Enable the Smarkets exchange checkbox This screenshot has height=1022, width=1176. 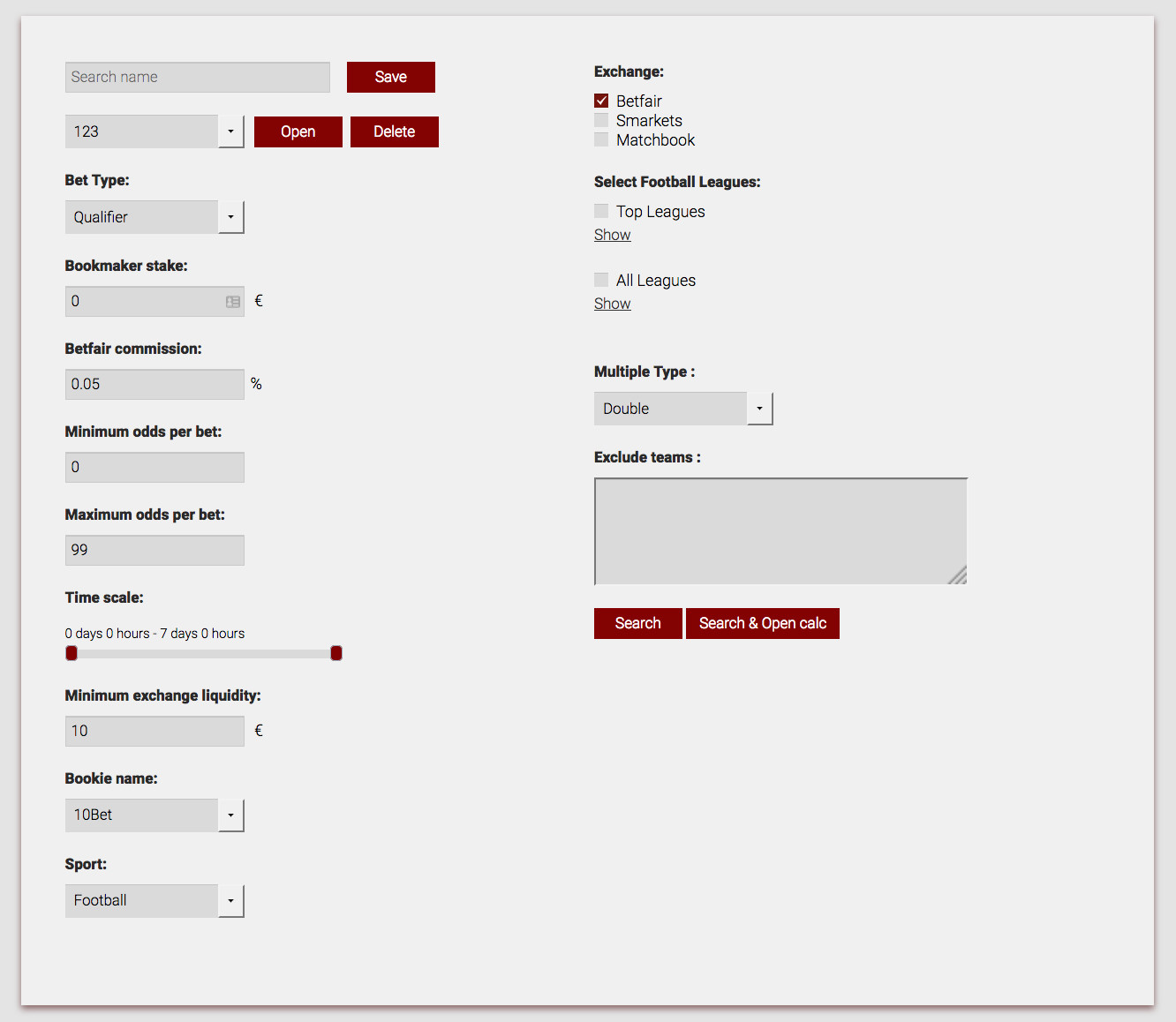[x=601, y=120]
